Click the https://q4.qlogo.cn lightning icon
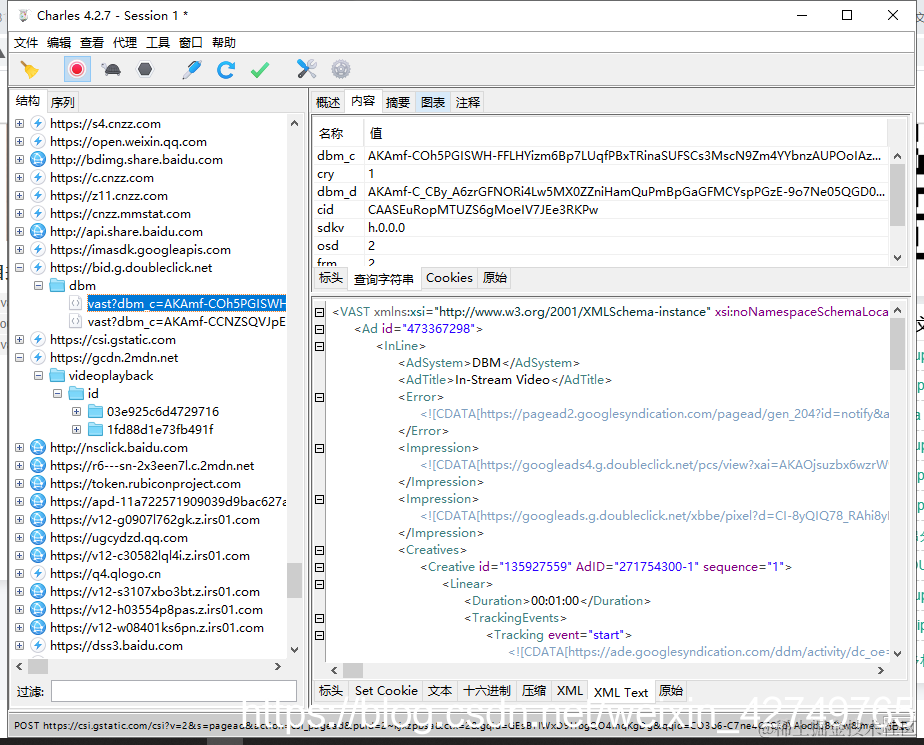This screenshot has width=924, height=745. 38,573
